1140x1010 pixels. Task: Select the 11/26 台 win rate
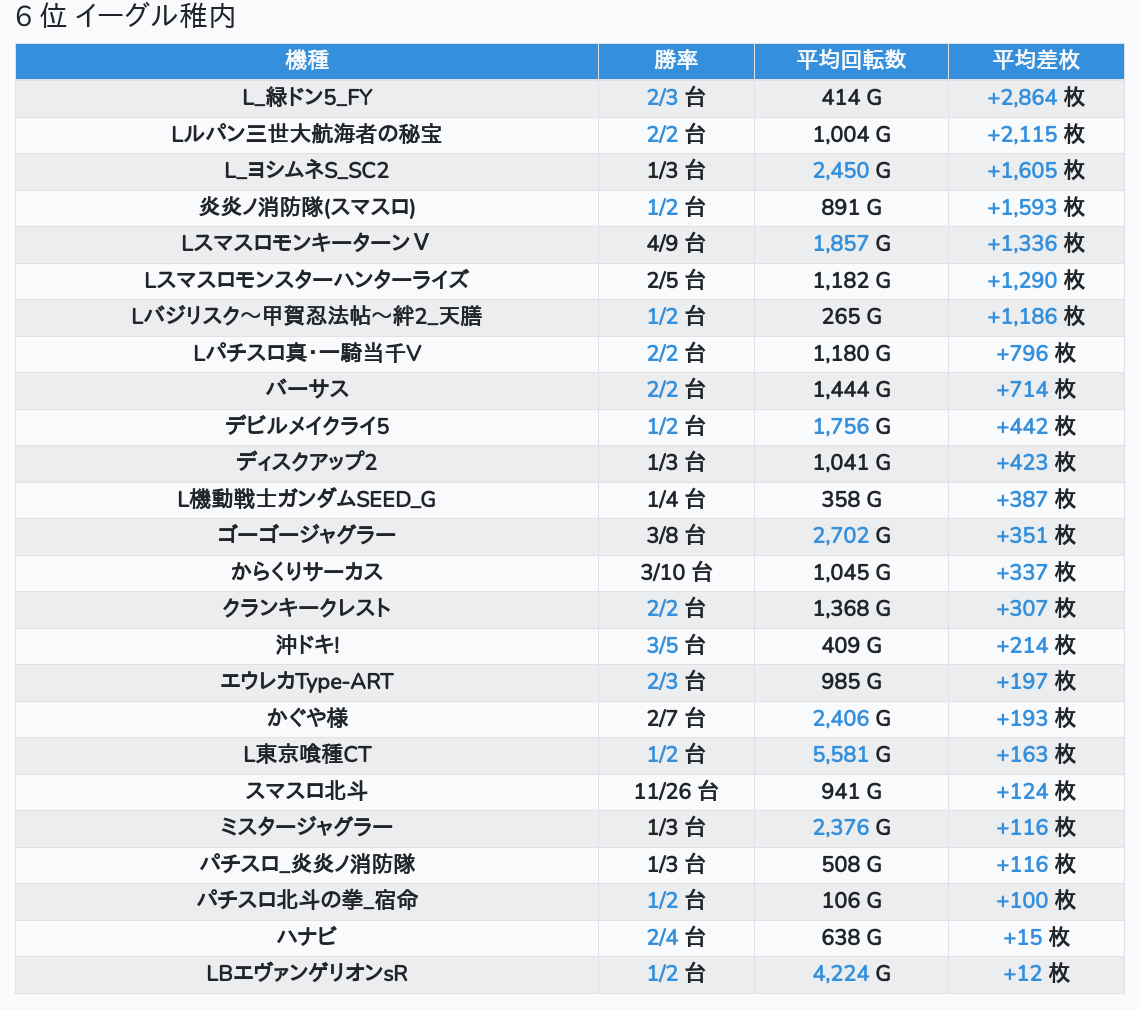676,791
